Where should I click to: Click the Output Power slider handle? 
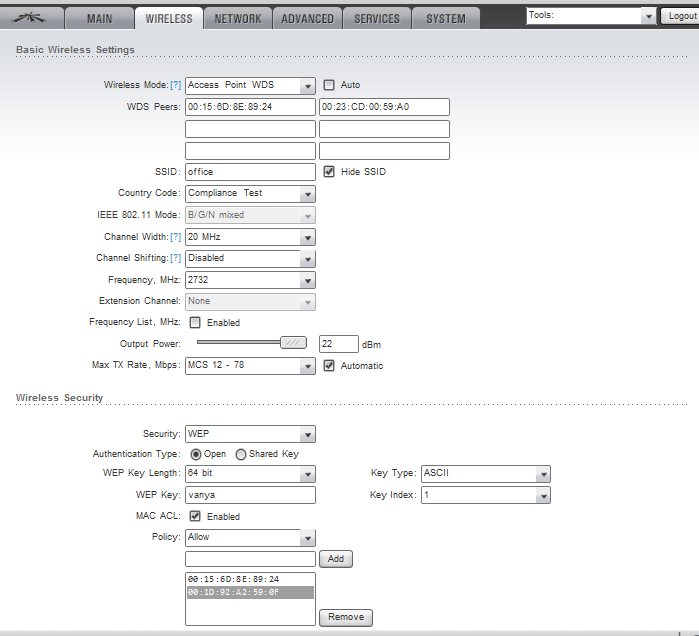[292, 343]
